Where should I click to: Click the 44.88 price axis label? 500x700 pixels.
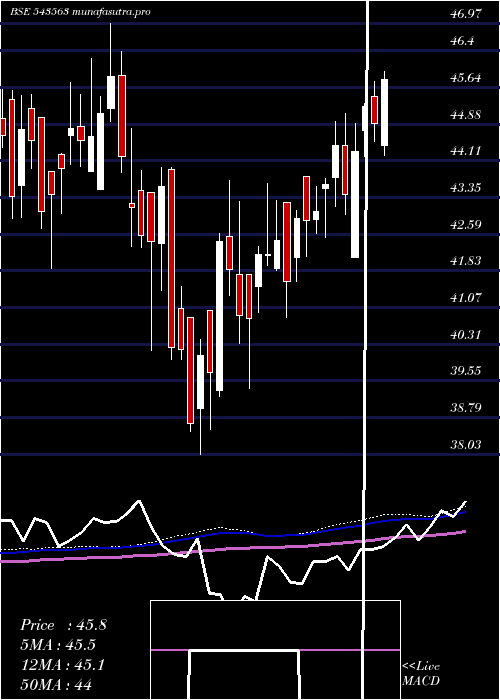466,115
